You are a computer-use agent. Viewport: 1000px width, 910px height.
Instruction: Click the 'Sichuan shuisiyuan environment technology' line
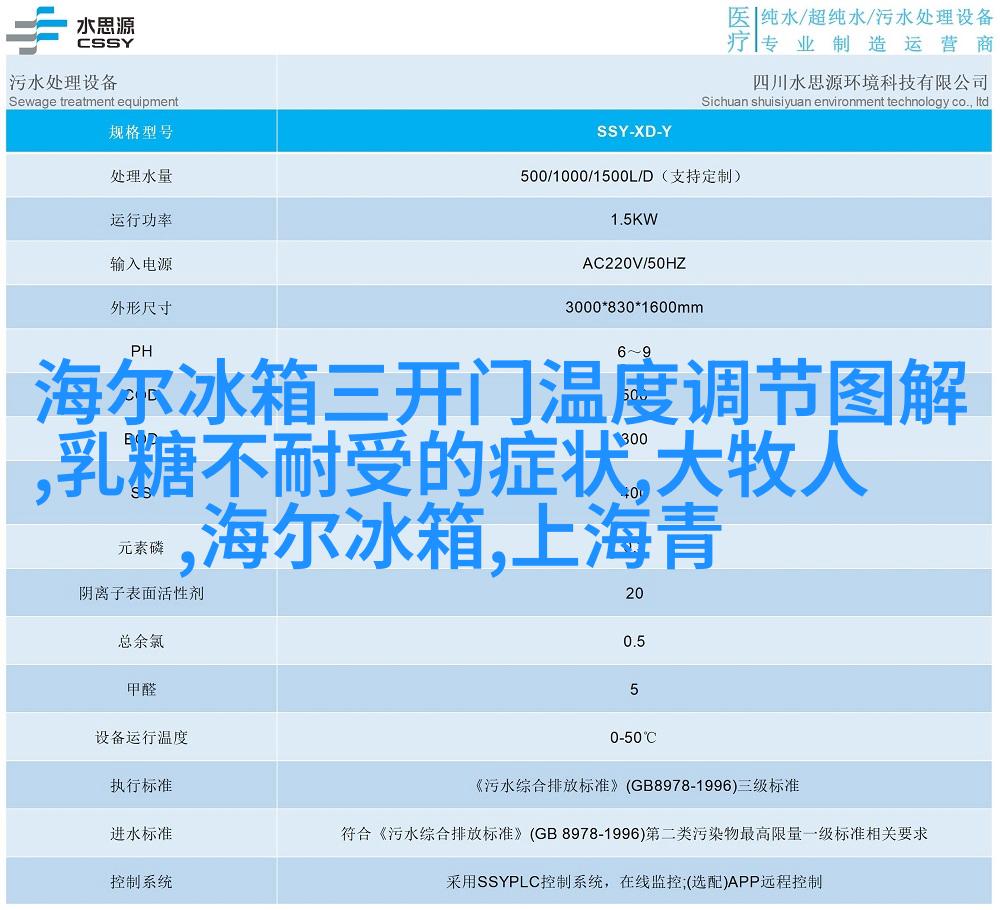(x=845, y=101)
